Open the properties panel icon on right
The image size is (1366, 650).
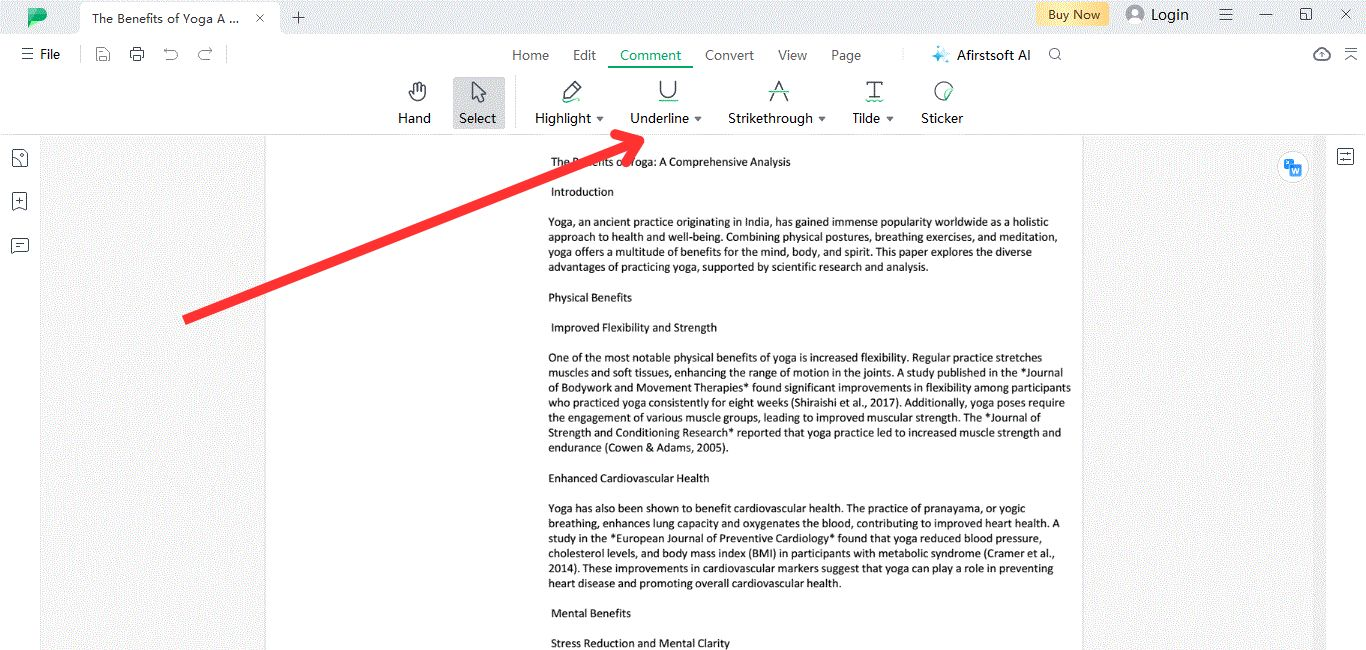click(x=1345, y=157)
